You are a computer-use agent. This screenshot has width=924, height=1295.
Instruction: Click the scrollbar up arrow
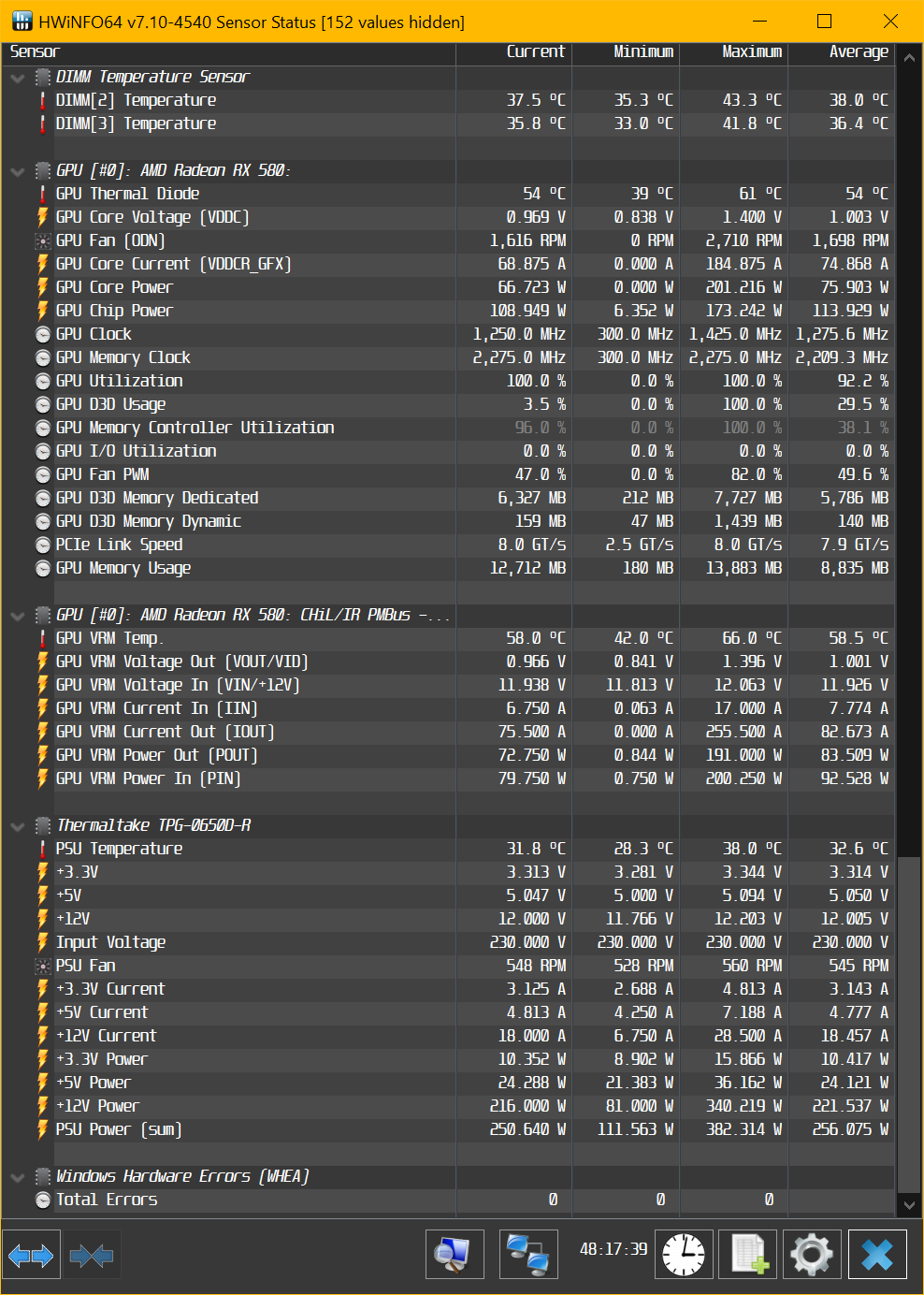click(x=909, y=57)
